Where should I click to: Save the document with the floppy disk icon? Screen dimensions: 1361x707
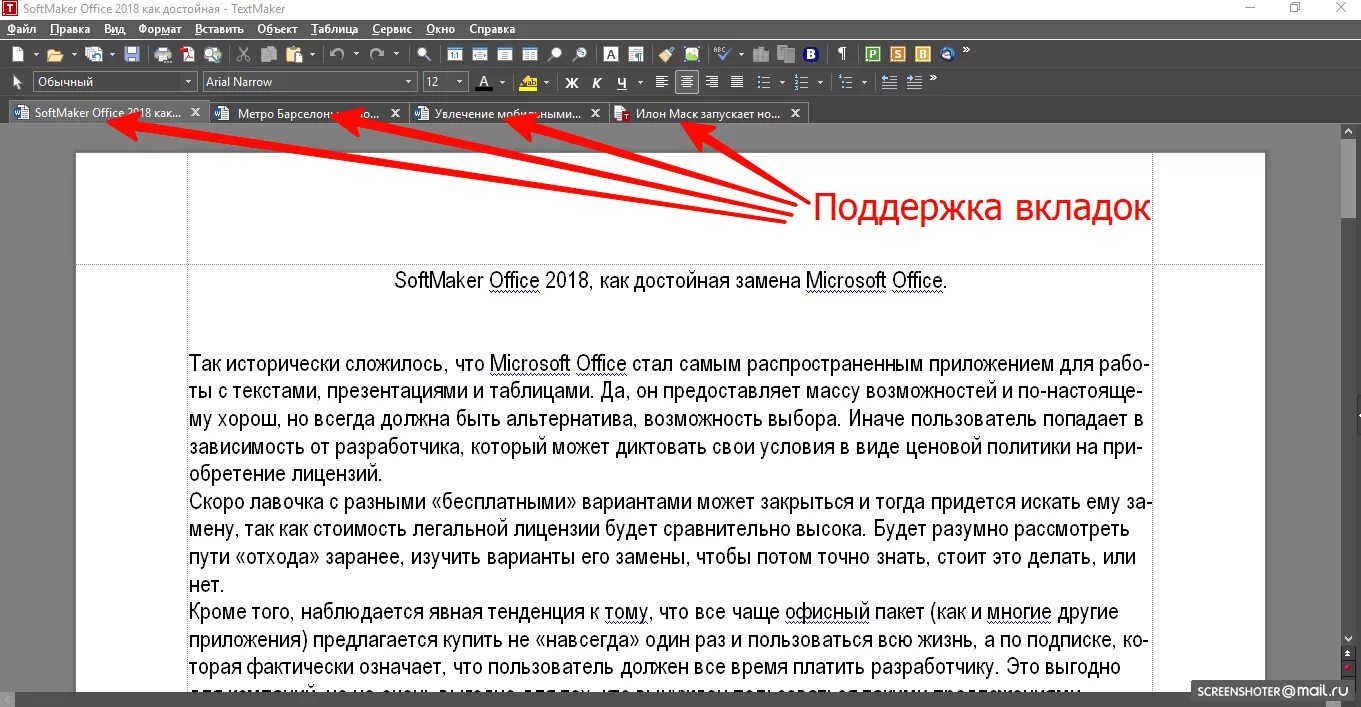tap(132, 54)
